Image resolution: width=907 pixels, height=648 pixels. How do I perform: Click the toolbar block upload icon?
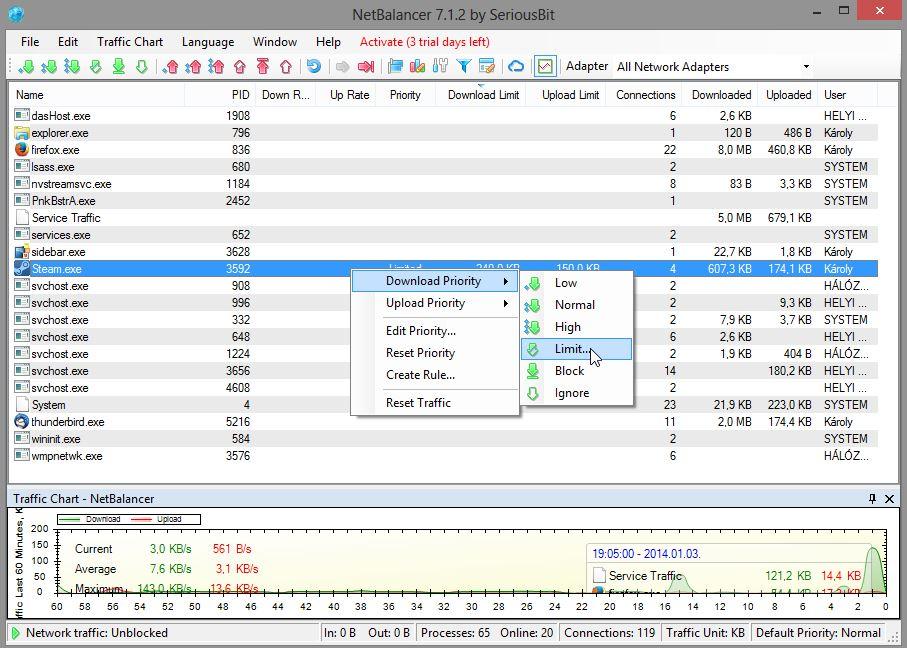[x=263, y=67]
